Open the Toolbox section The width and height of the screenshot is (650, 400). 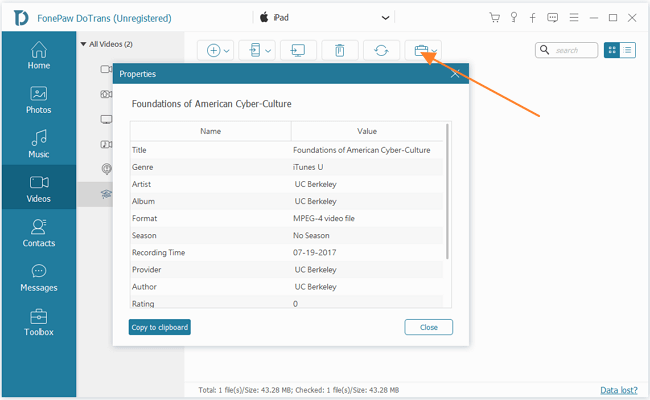(x=39, y=322)
